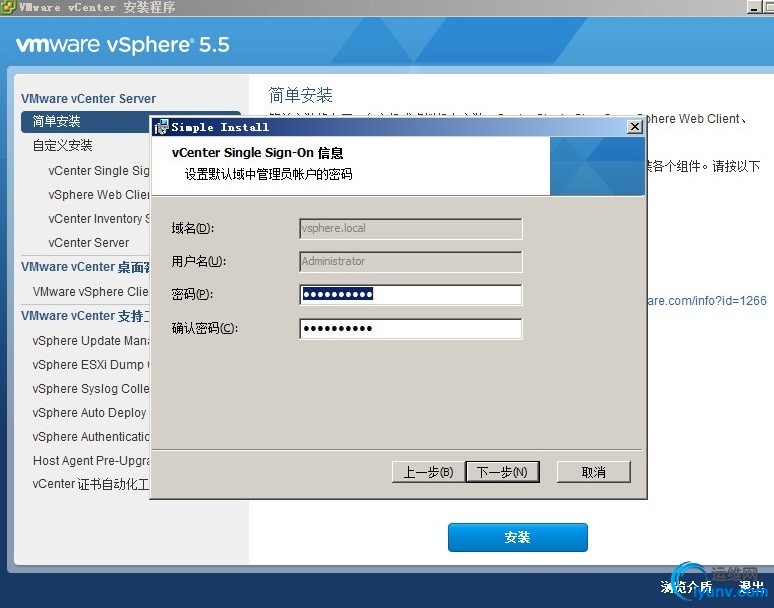Viewport: 774px width, 608px height.
Task: Click the 取消 button in the dialog
Action: point(593,472)
